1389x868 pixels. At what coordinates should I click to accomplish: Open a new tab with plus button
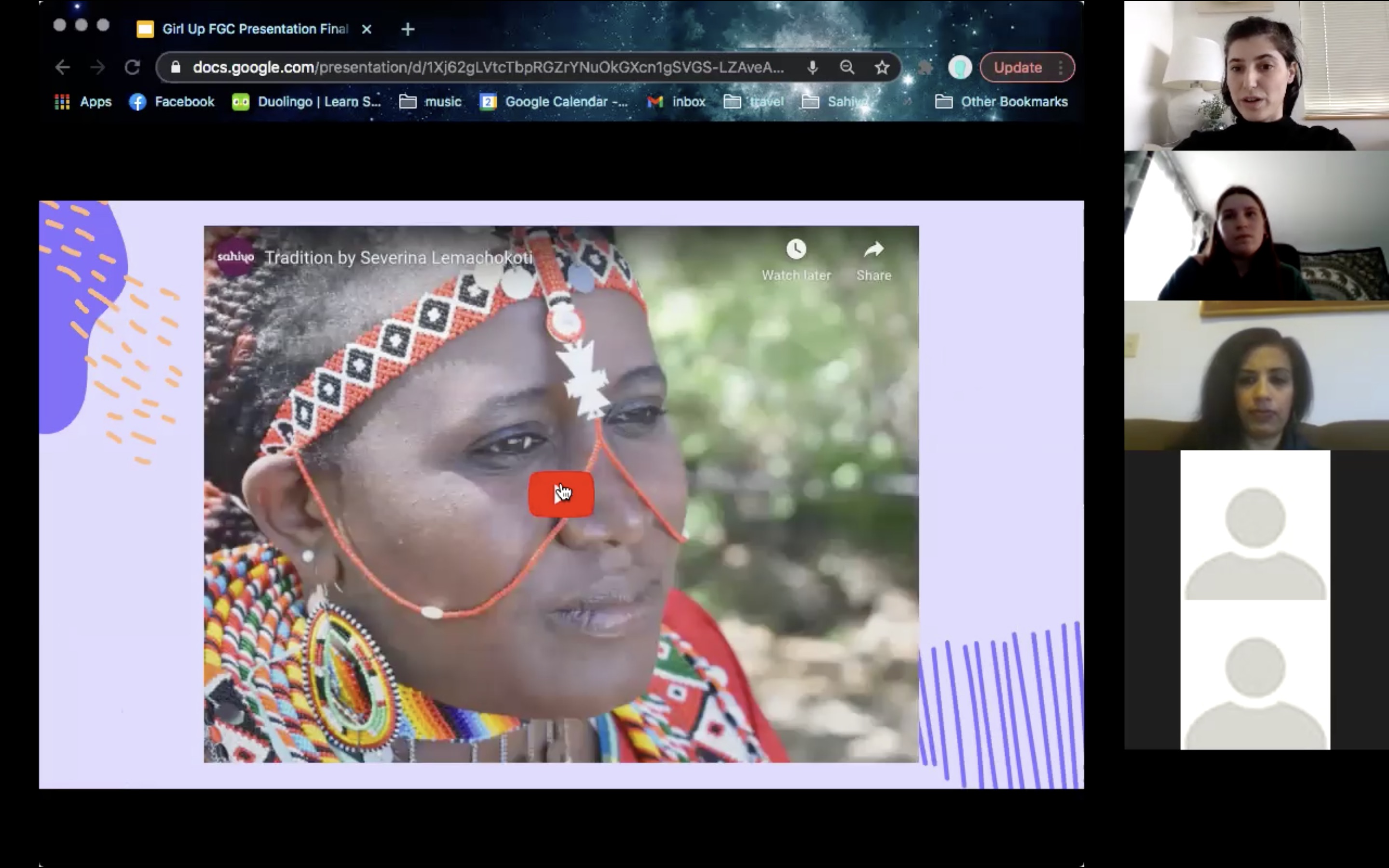[408, 29]
